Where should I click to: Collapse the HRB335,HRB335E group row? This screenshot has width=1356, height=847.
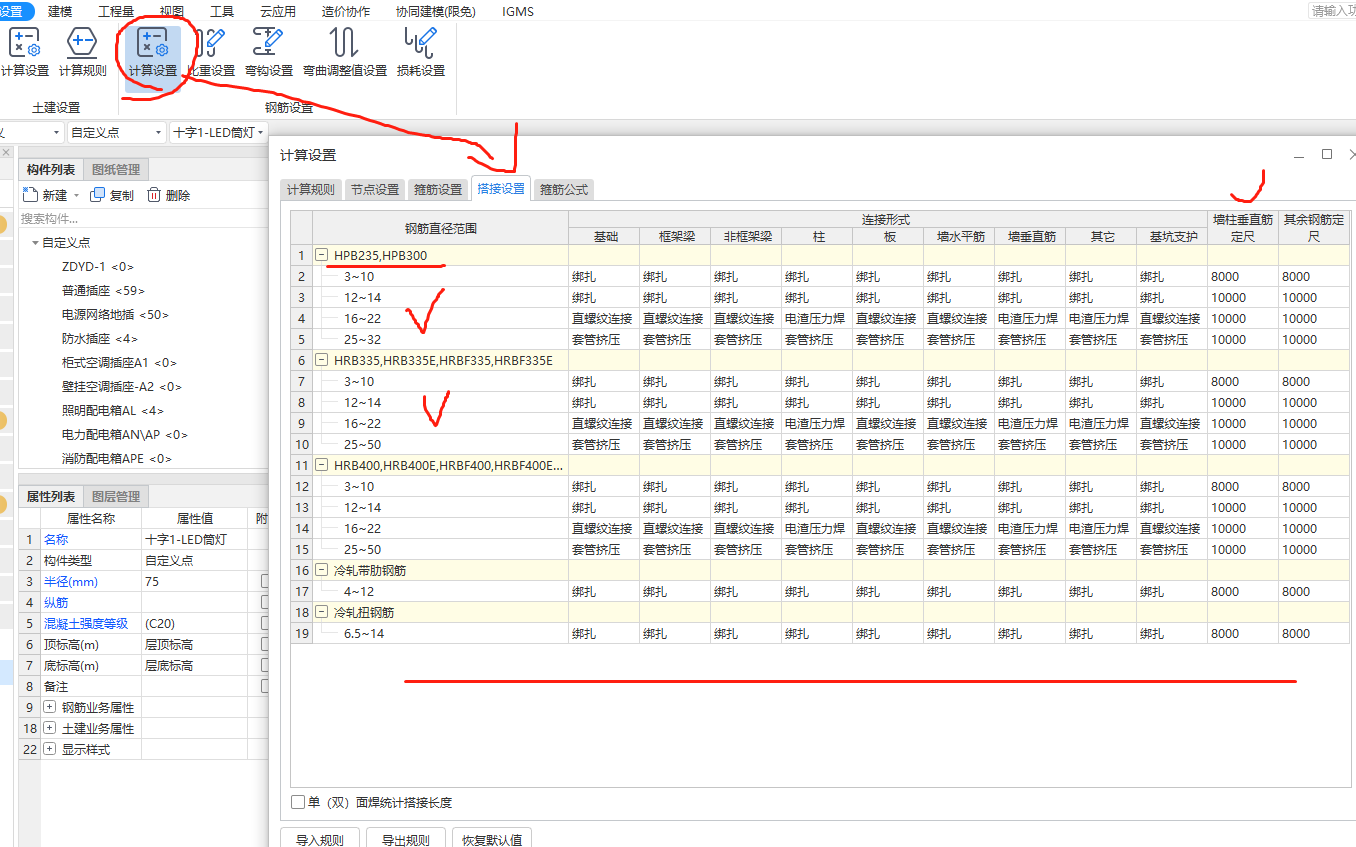322,360
